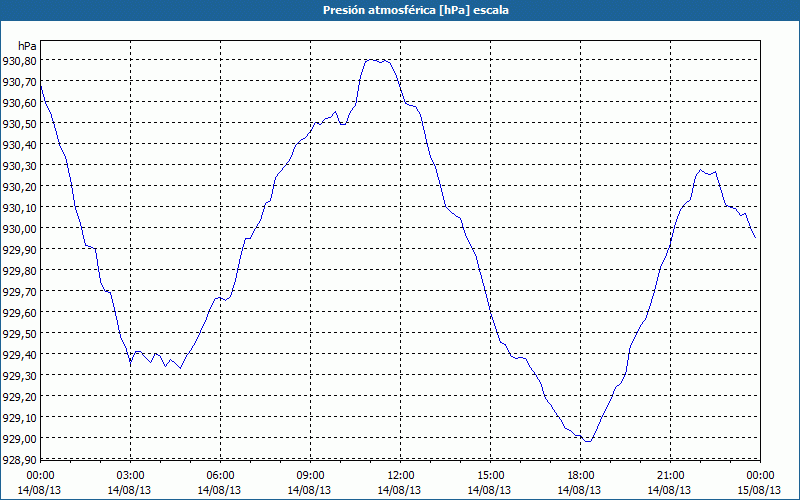Click the curve's evening peak near 22:00
This screenshot has height=500, width=800.
[x=700, y=170]
